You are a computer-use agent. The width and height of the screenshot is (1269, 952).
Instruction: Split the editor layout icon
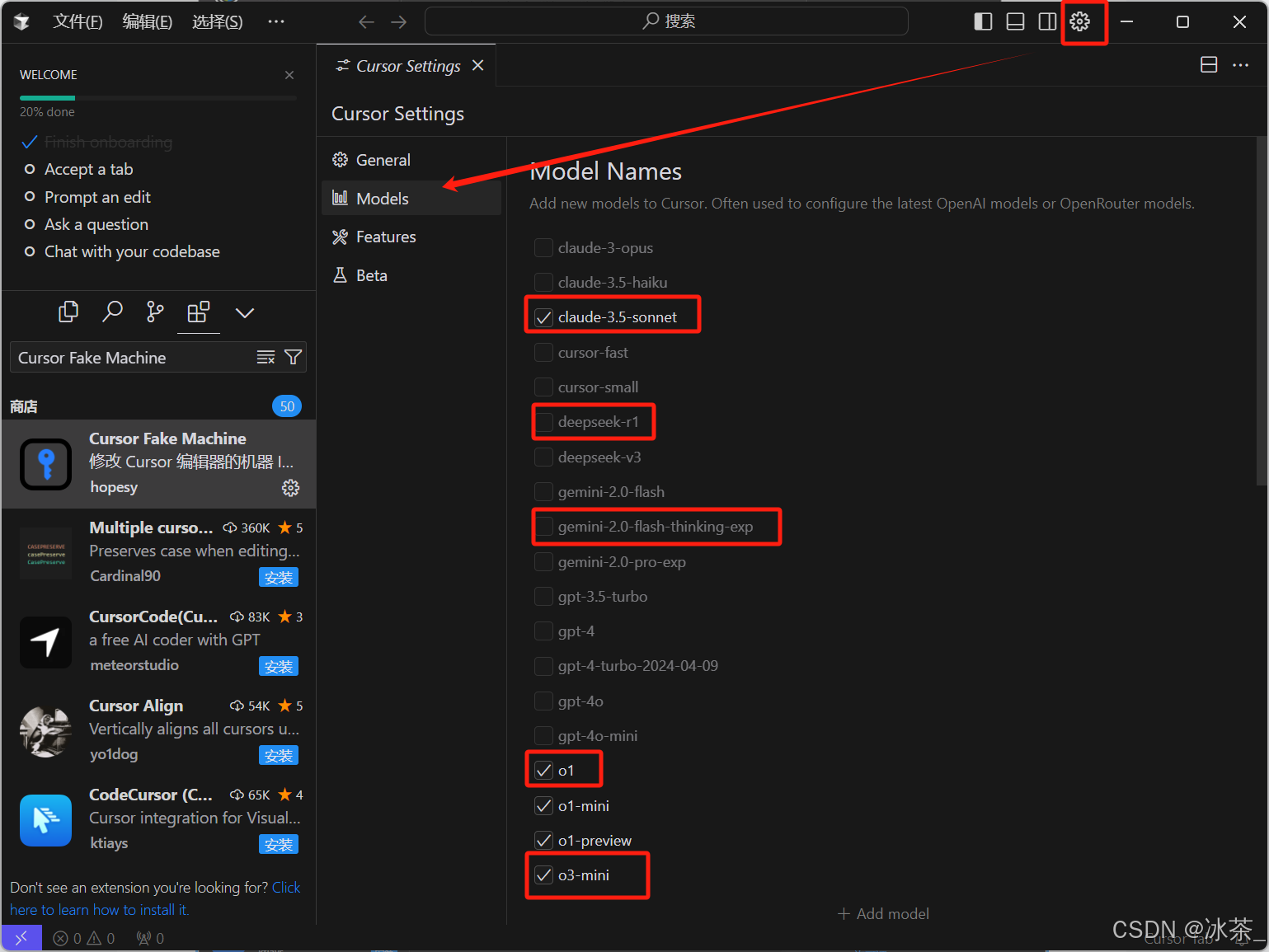(x=1209, y=65)
